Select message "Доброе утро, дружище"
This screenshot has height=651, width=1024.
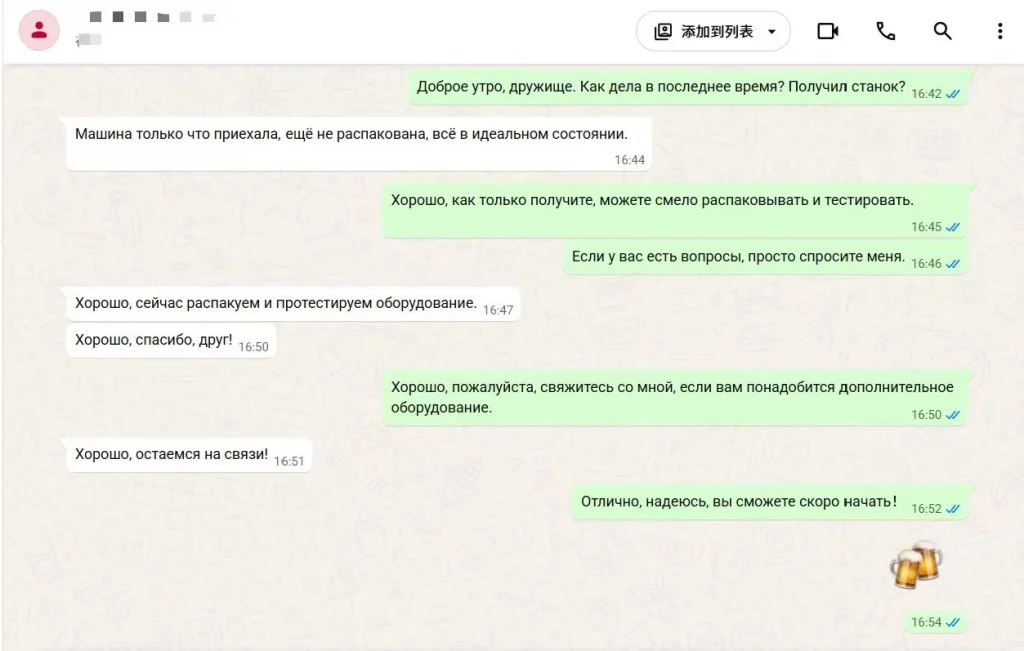[687, 87]
